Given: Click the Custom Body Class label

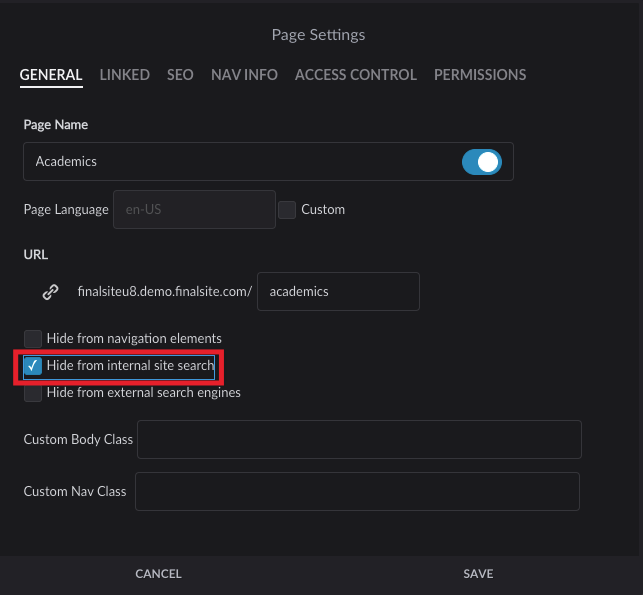Looking at the screenshot, I should click(78, 440).
